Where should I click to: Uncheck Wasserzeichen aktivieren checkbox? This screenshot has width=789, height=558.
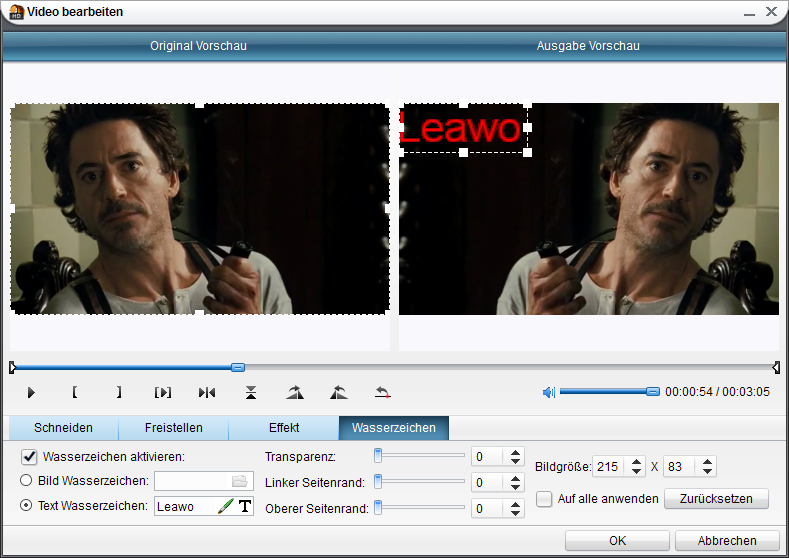[30, 457]
